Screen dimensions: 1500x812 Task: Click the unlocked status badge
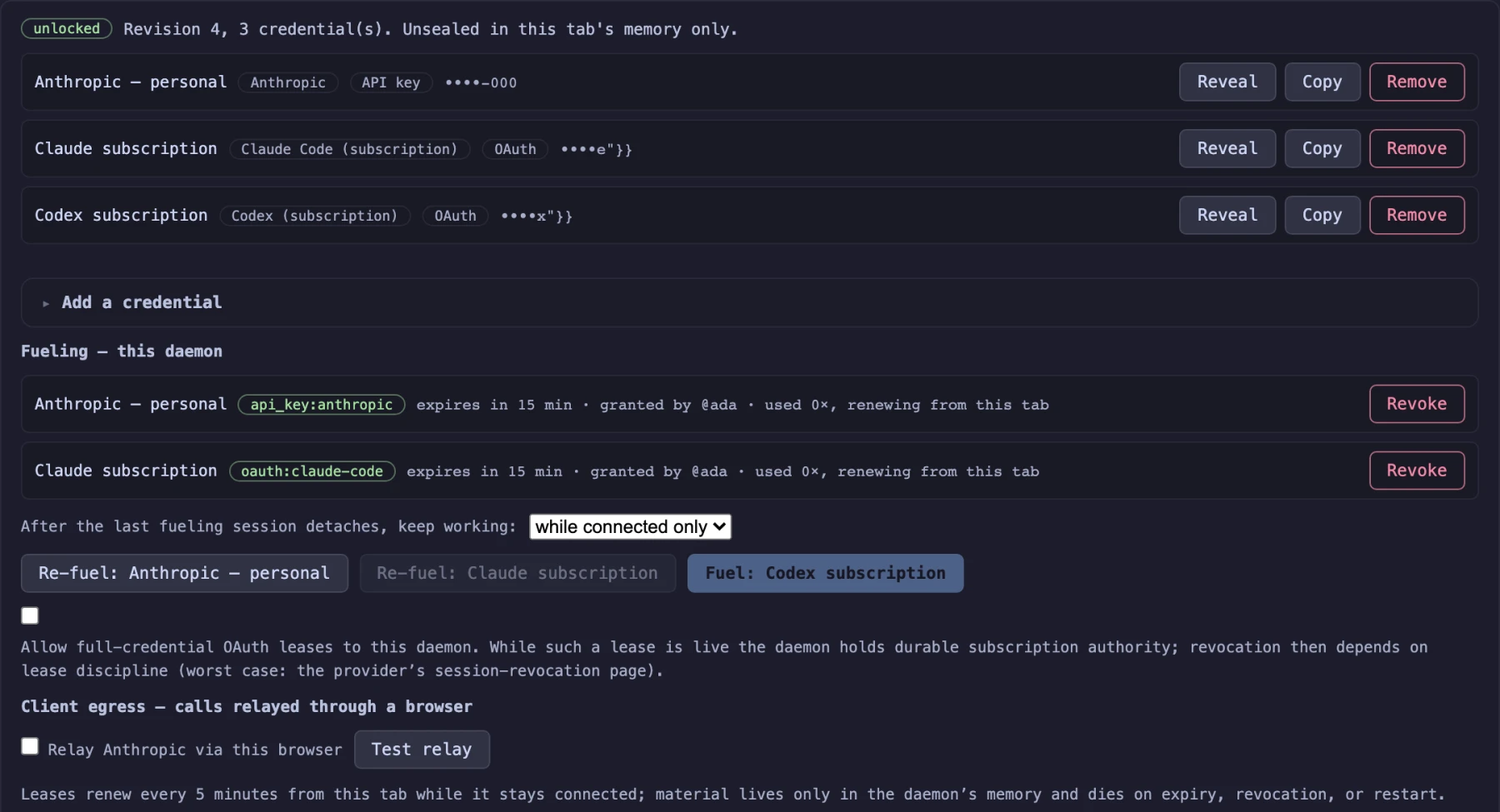point(67,28)
